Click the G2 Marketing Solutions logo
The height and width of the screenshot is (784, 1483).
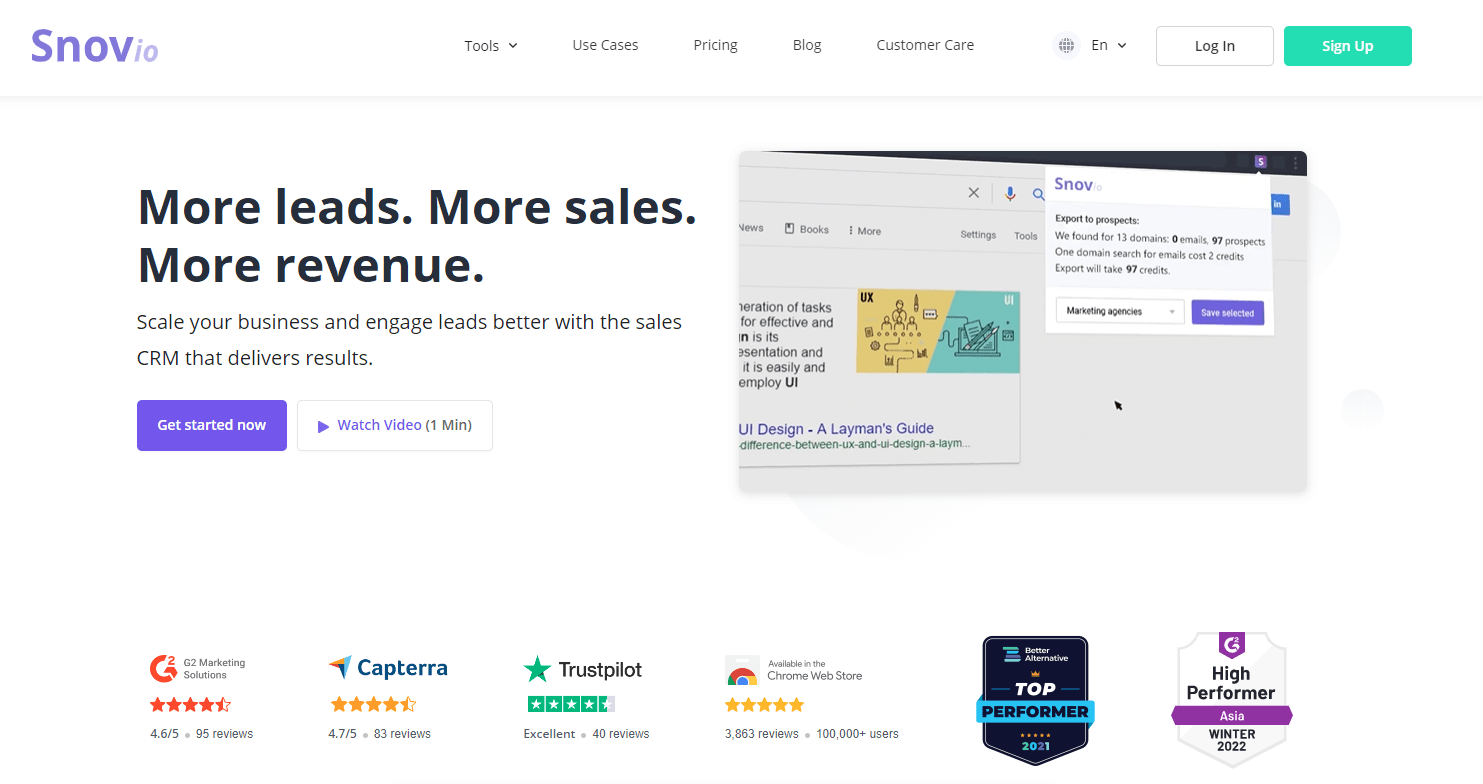pyautogui.click(x=198, y=668)
